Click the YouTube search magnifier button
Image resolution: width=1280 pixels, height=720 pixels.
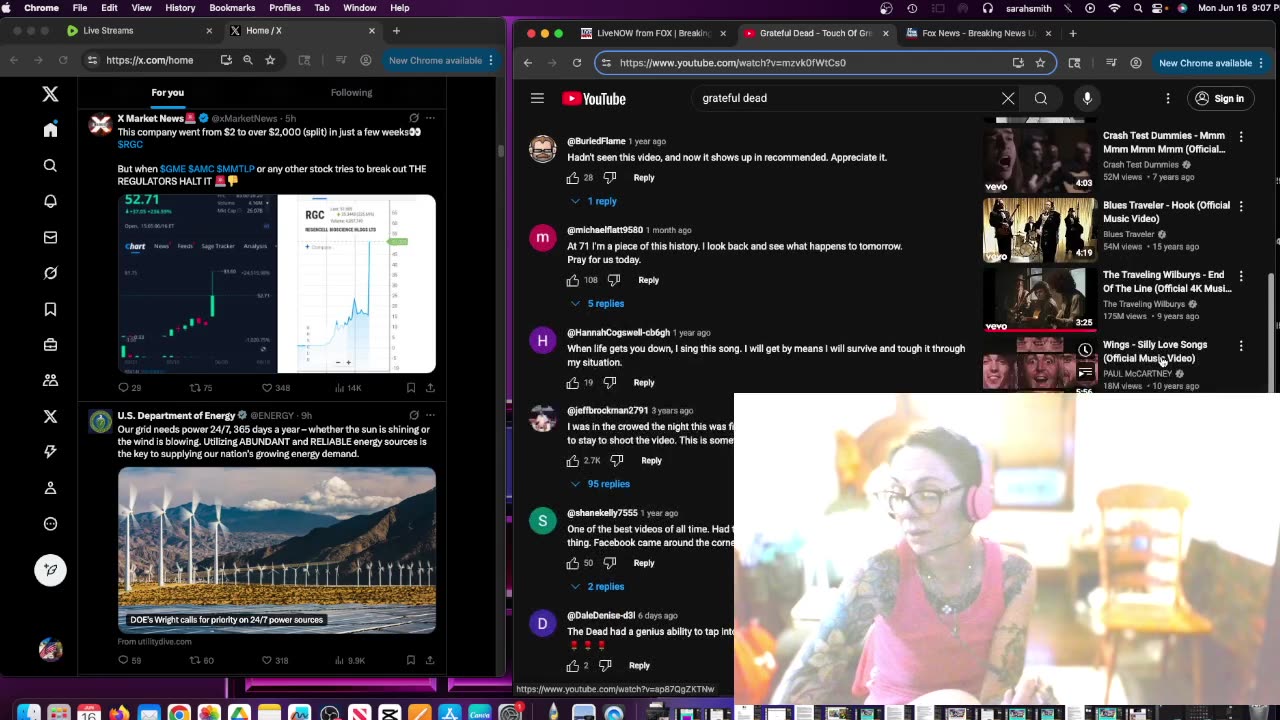point(1041,98)
